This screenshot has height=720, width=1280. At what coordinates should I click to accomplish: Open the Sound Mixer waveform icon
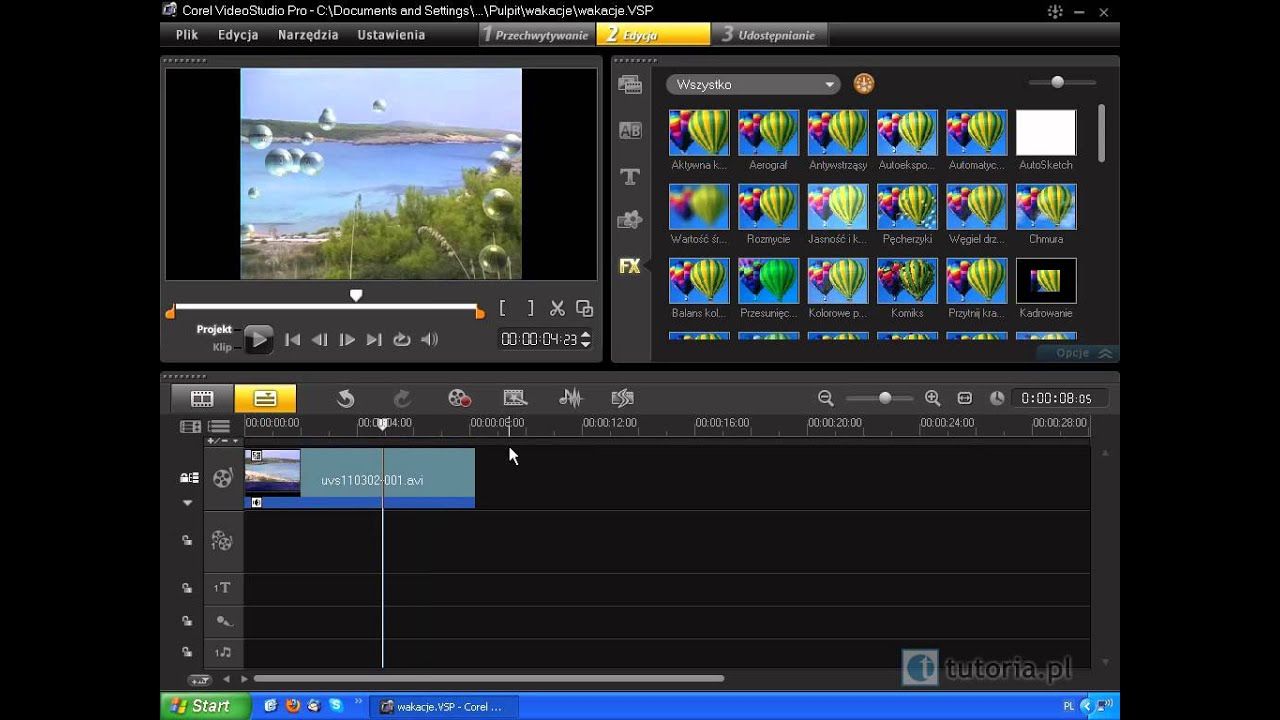570,398
